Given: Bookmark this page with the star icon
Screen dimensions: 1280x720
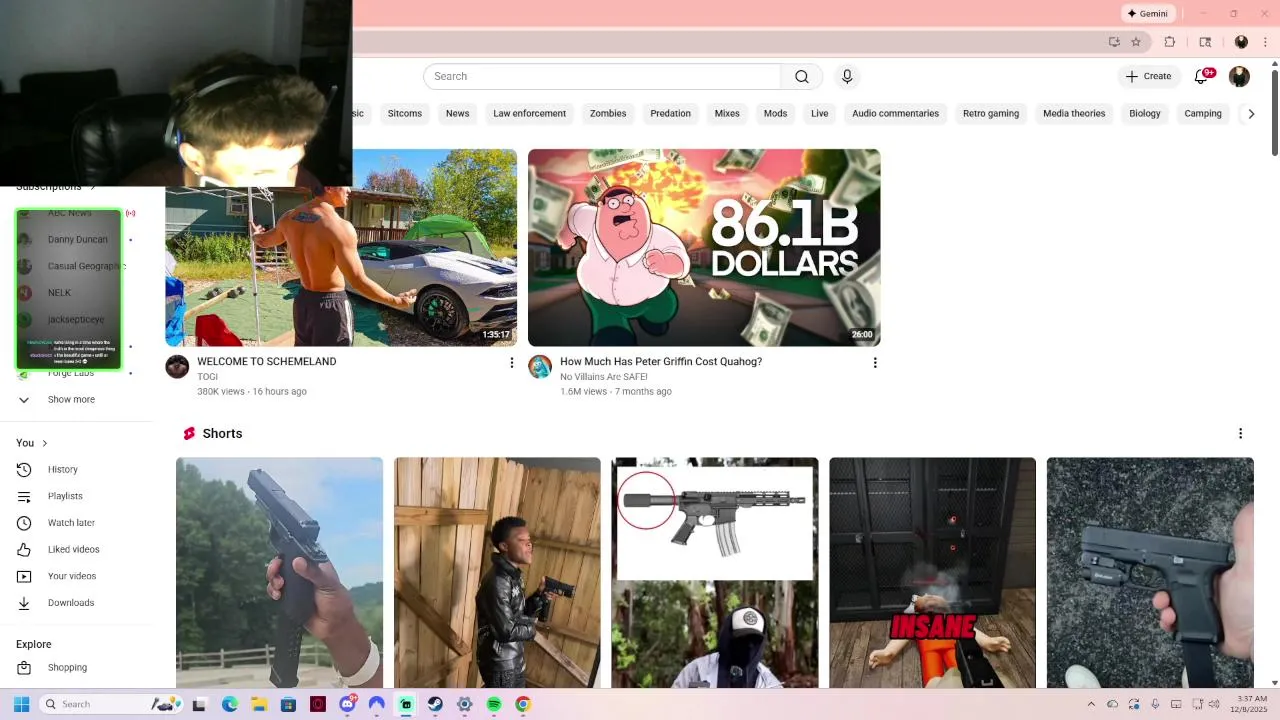Looking at the screenshot, I should point(1136,42).
